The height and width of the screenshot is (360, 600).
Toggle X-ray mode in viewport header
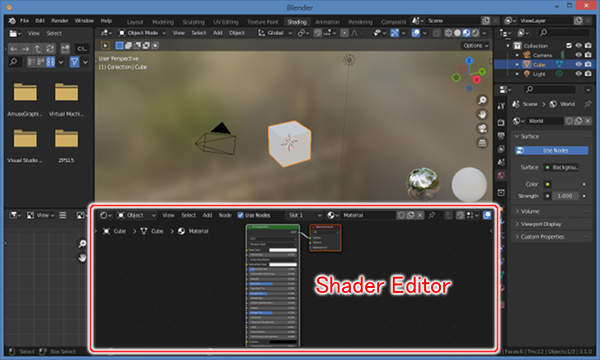click(x=437, y=33)
